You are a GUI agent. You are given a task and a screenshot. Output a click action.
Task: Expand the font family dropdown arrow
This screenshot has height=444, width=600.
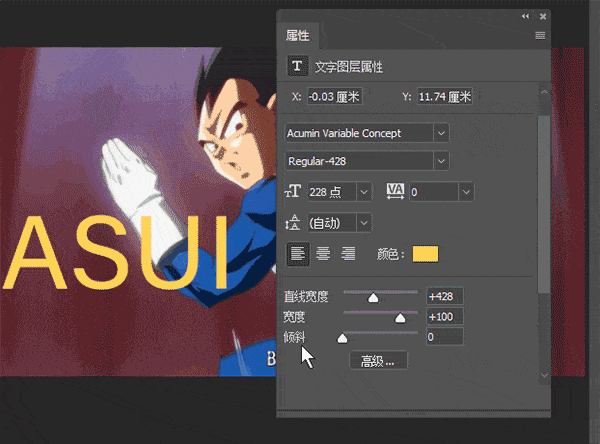click(441, 133)
